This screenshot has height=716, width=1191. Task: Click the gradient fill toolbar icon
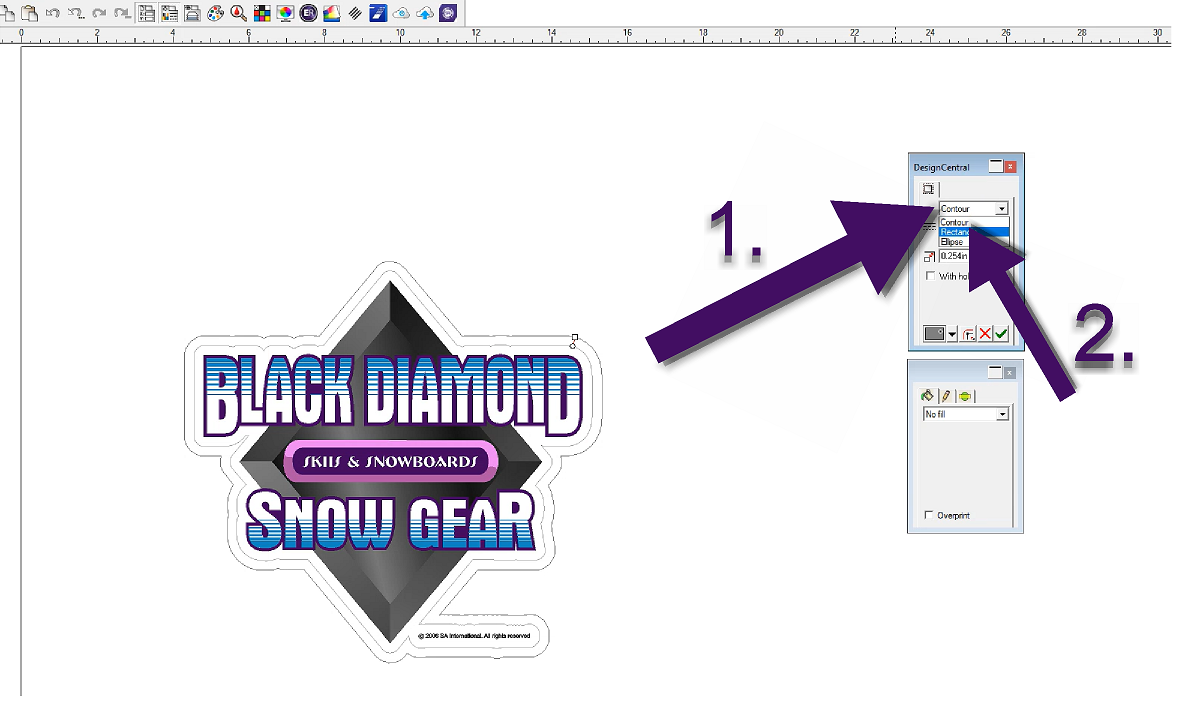click(x=331, y=13)
